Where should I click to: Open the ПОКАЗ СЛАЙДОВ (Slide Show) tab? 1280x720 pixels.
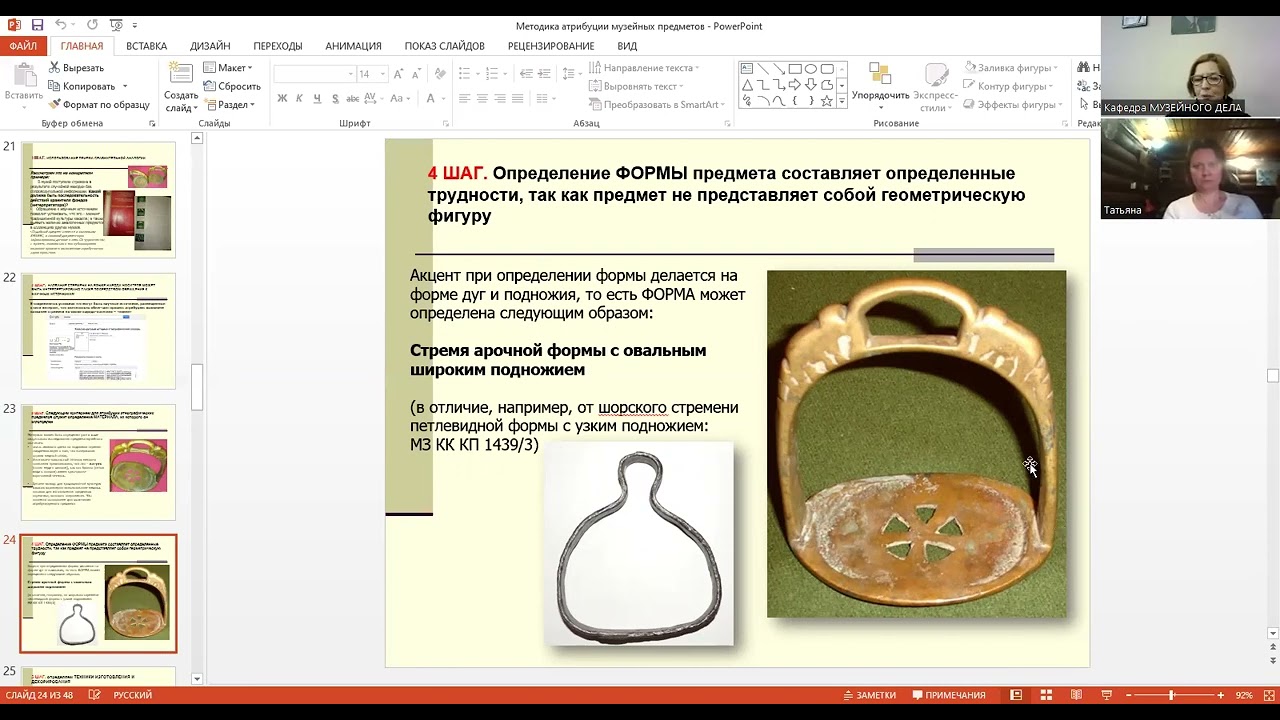coord(444,46)
